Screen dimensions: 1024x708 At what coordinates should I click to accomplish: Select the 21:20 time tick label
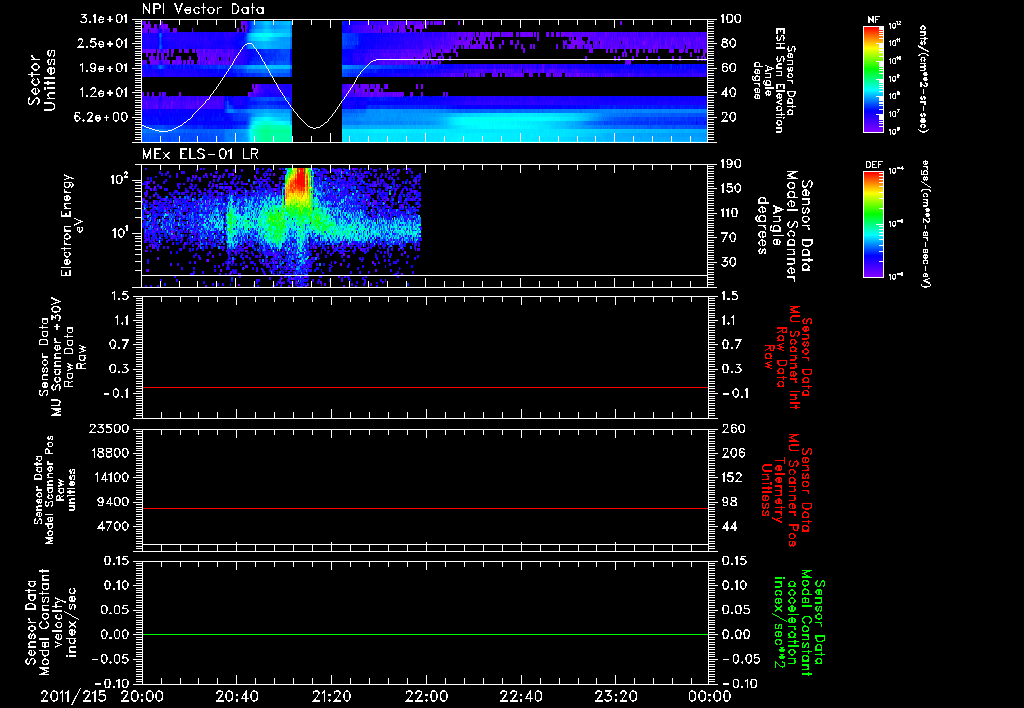pyautogui.click(x=331, y=696)
